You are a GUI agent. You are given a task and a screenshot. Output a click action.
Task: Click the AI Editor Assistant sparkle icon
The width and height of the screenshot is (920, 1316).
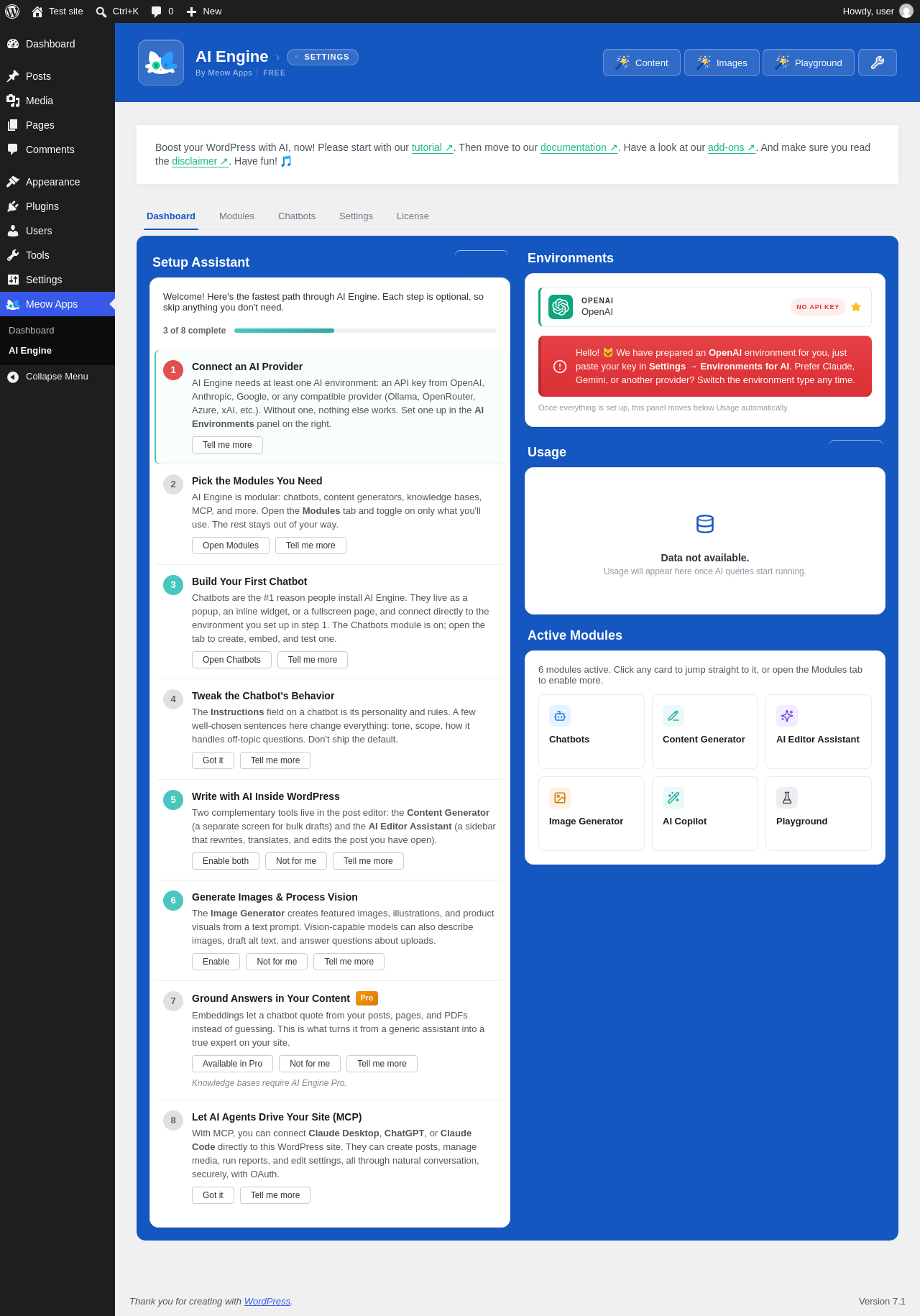coord(787,716)
